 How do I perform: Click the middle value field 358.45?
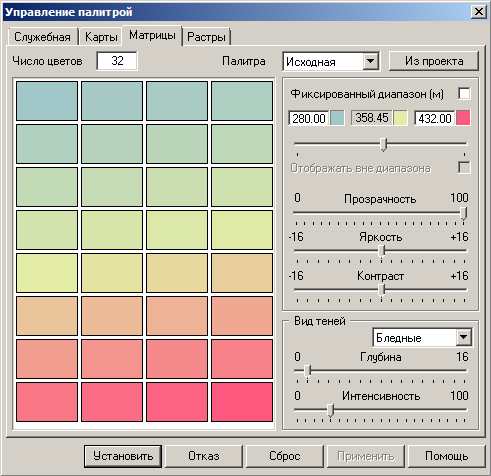click(x=372, y=118)
